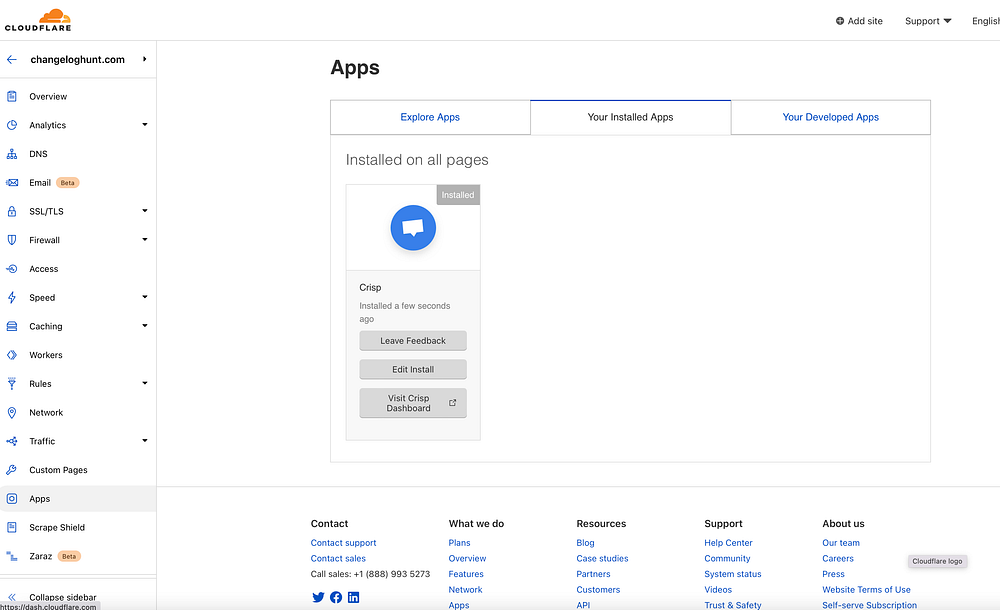Open the System status footer link
The image size is (1000, 610).
[733, 574]
